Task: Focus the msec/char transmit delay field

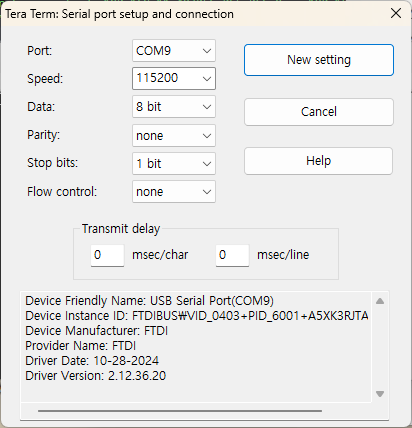Action: coord(107,255)
